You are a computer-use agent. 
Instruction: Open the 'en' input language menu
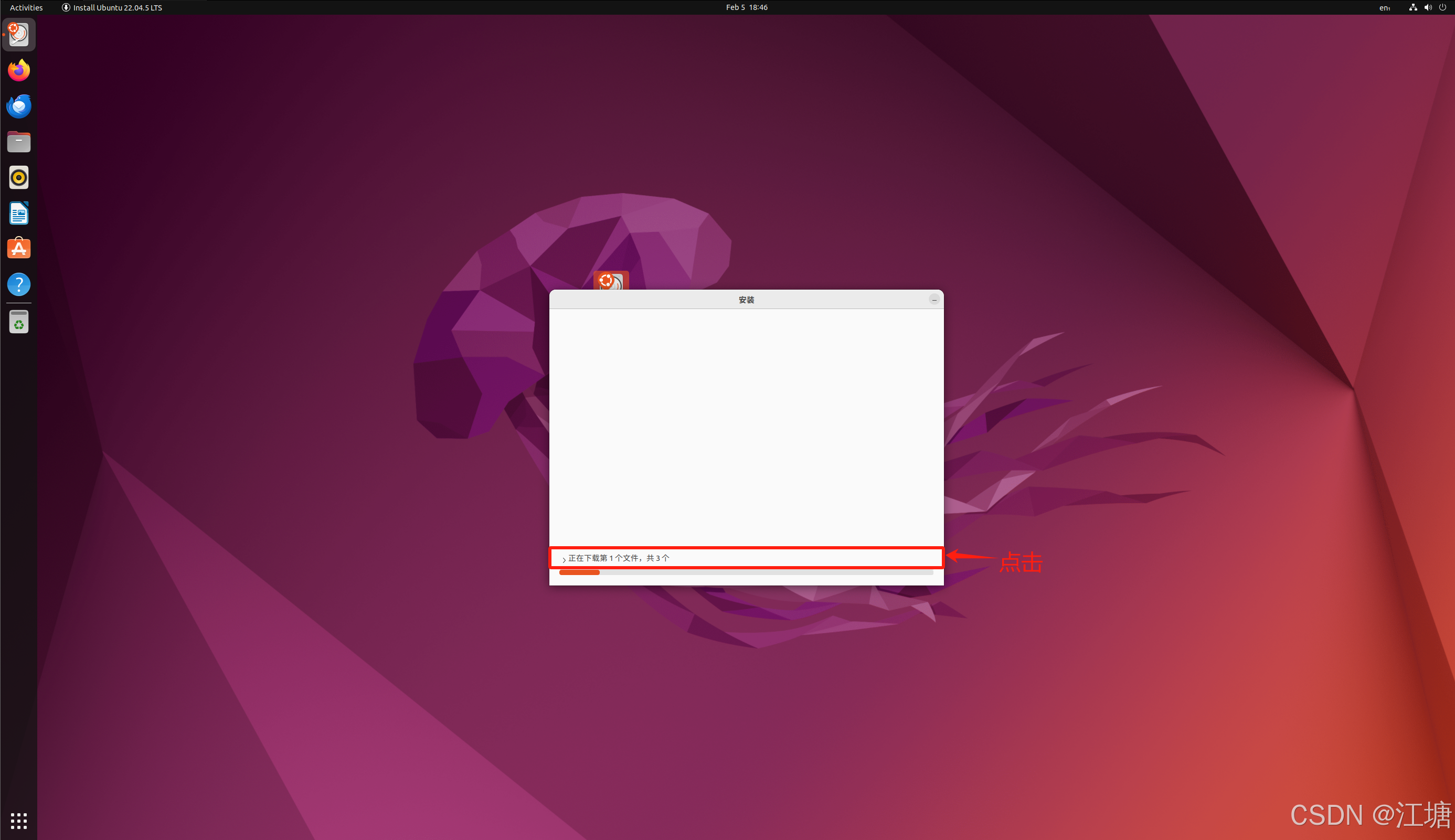click(x=1384, y=7)
